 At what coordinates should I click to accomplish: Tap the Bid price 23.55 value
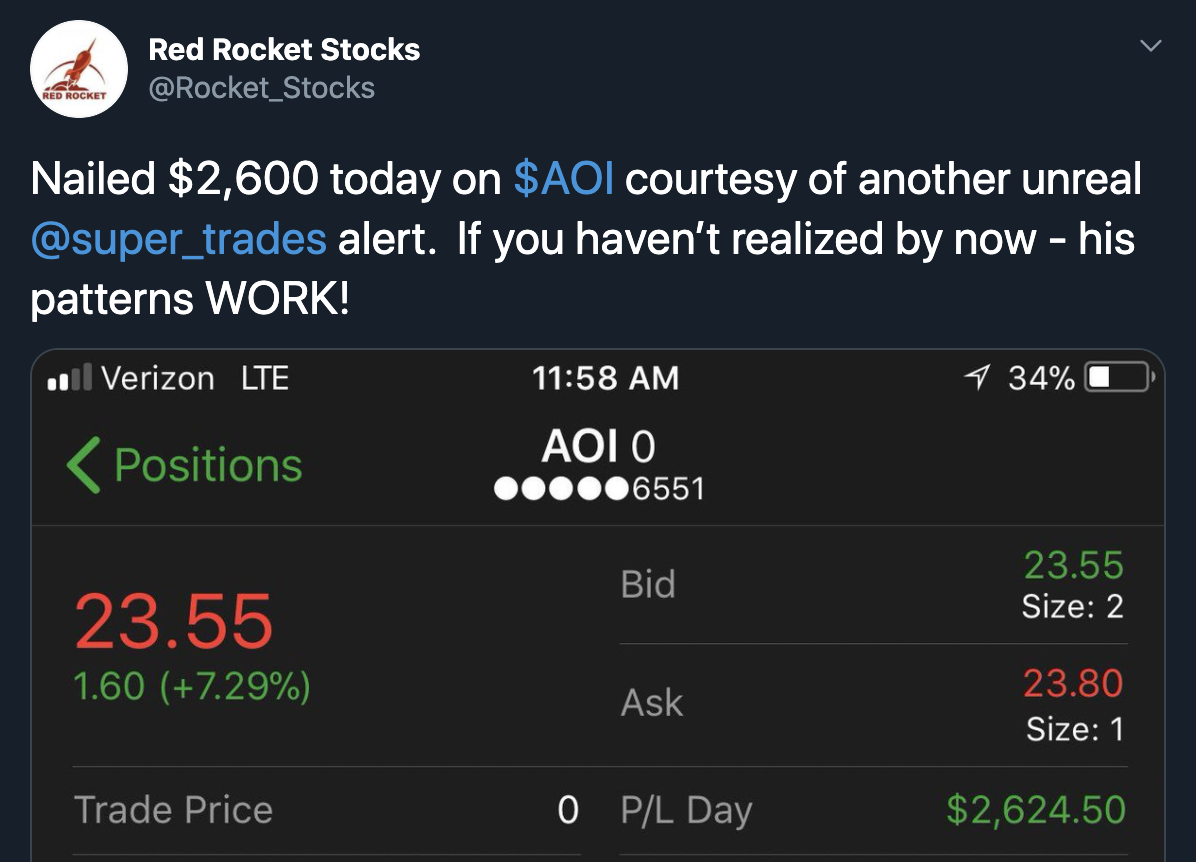pos(1073,567)
